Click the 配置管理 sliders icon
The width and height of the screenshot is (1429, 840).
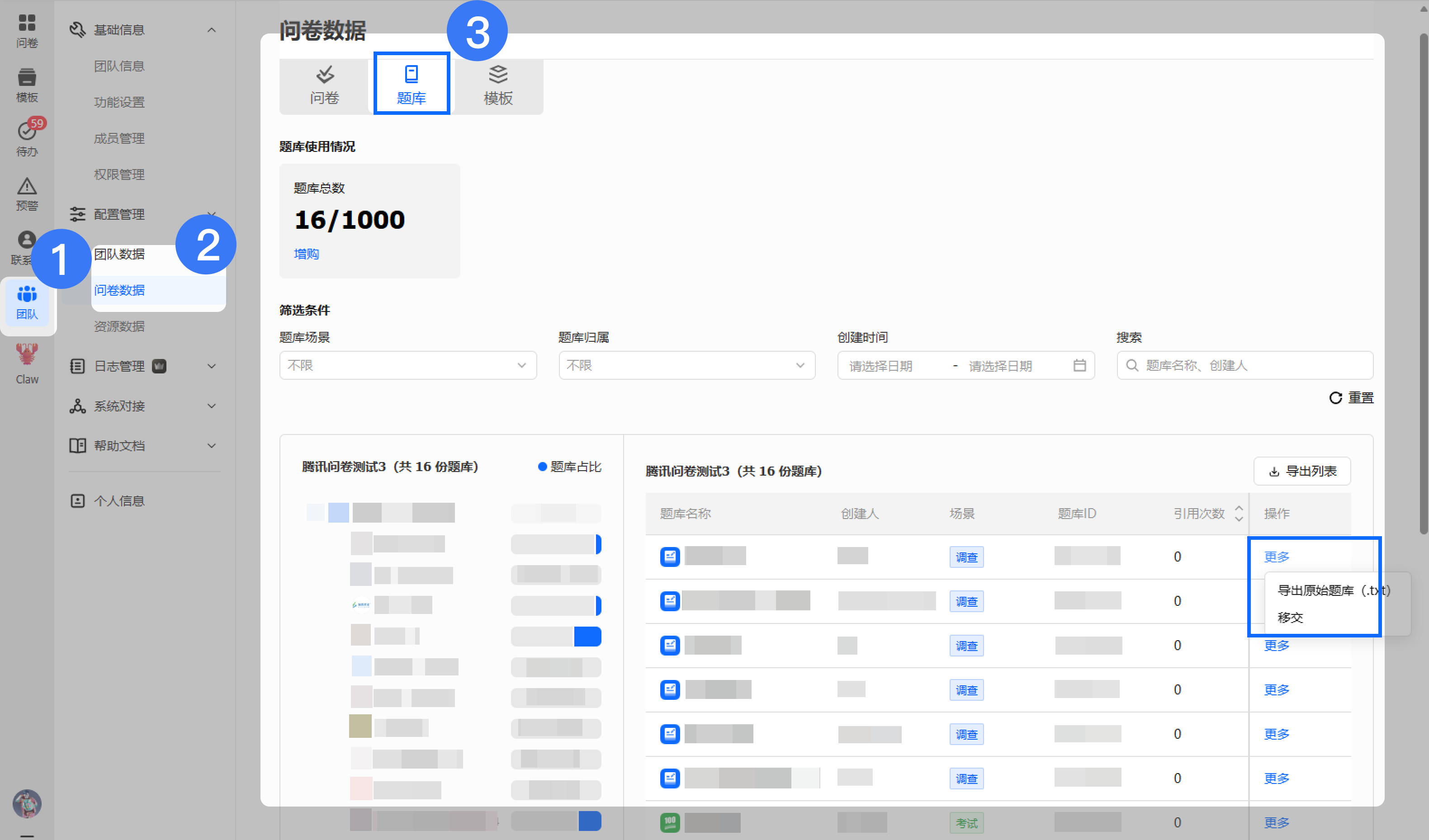click(x=77, y=214)
